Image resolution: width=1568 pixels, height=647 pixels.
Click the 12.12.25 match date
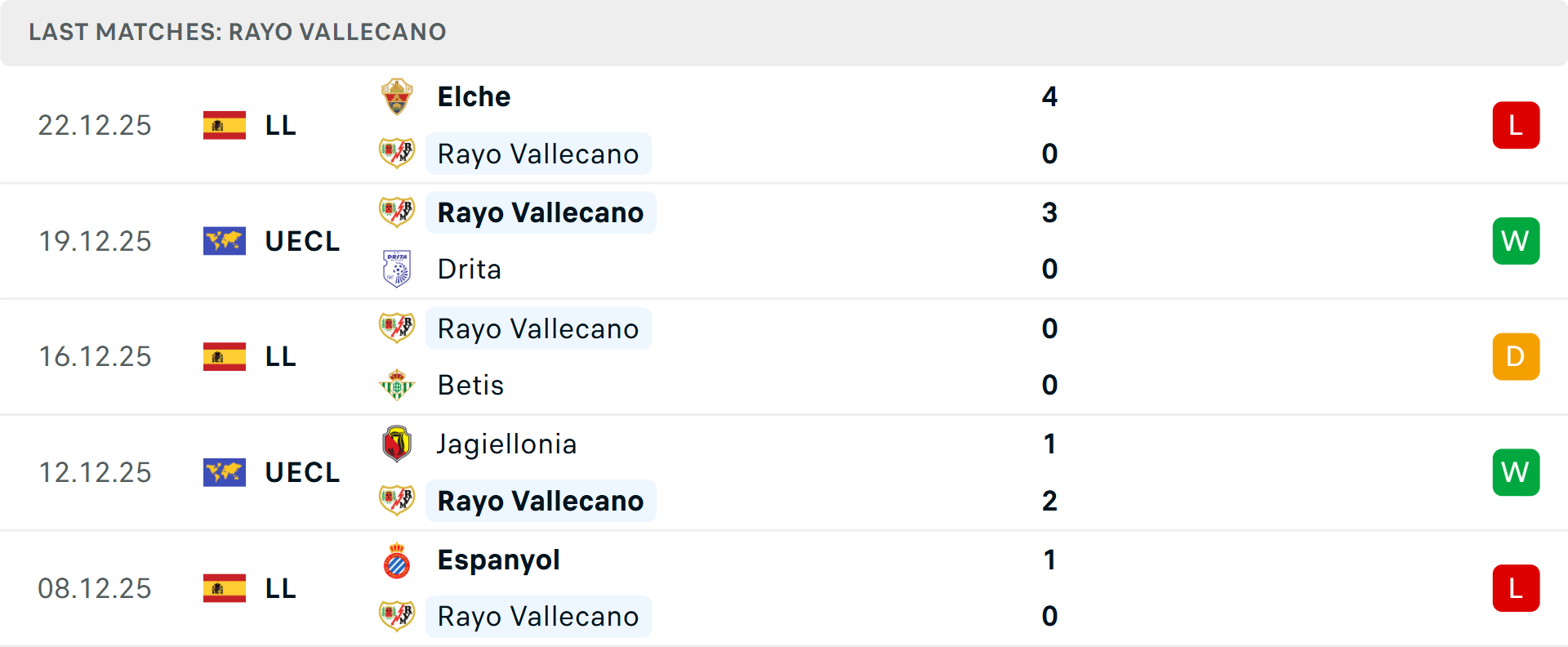(95, 472)
